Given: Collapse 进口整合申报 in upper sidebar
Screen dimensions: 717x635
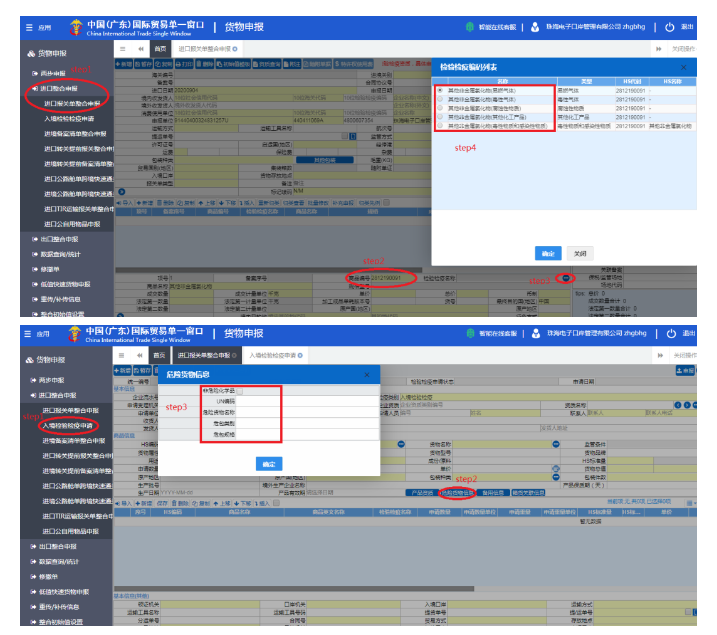Looking at the screenshot, I should [x=62, y=88].
